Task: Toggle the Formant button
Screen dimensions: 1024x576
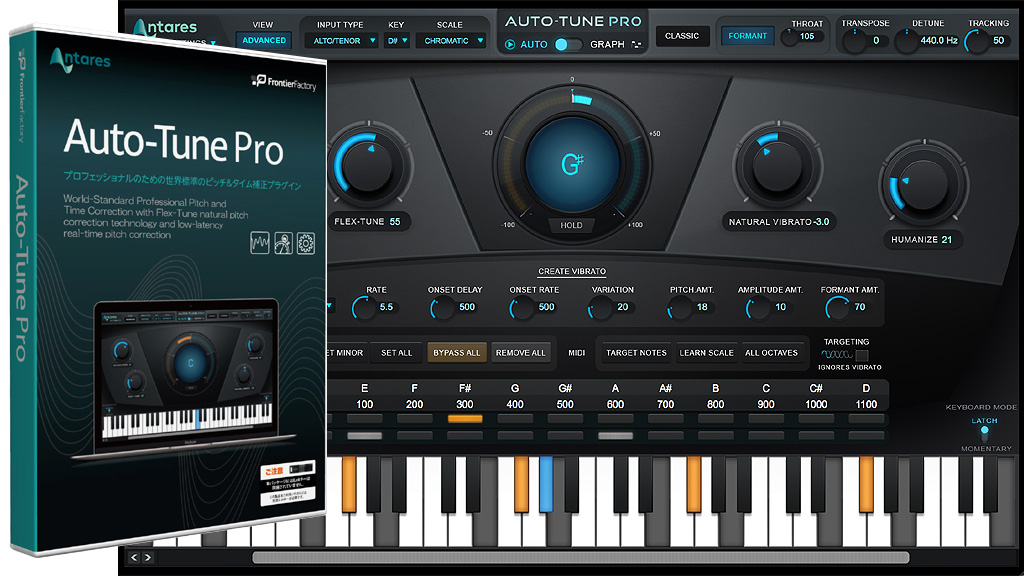Action: (x=747, y=36)
